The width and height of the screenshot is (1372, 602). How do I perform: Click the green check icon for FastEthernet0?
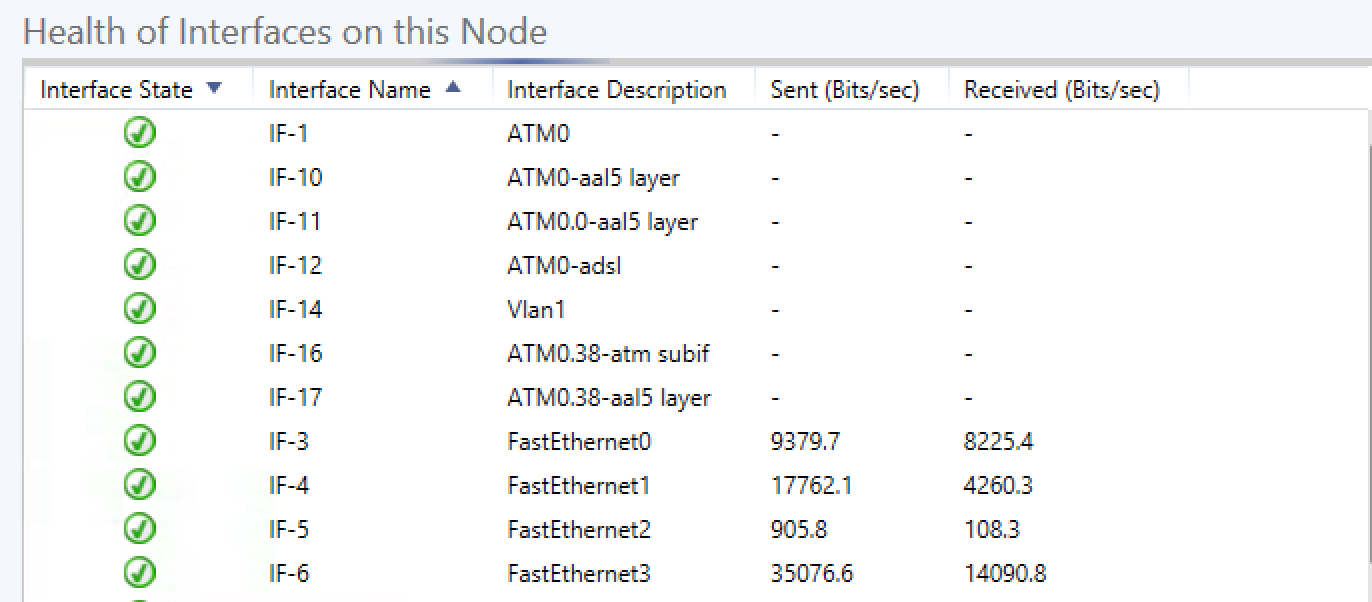tap(140, 441)
